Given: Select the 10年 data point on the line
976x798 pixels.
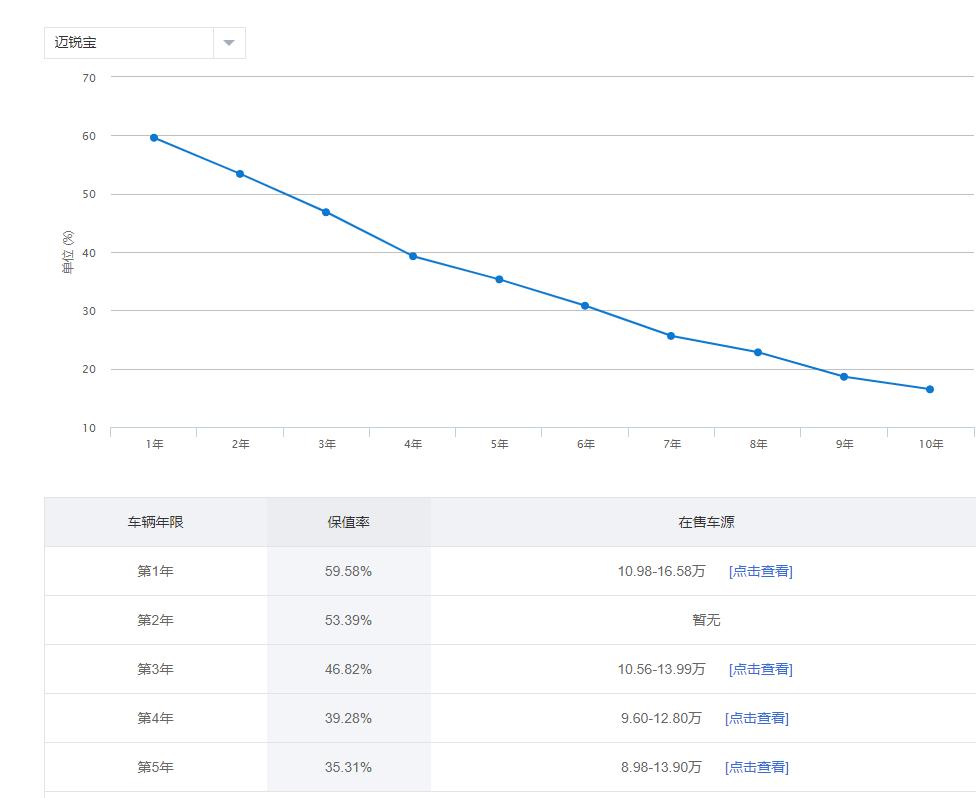Looking at the screenshot, I should coord(930,389).
